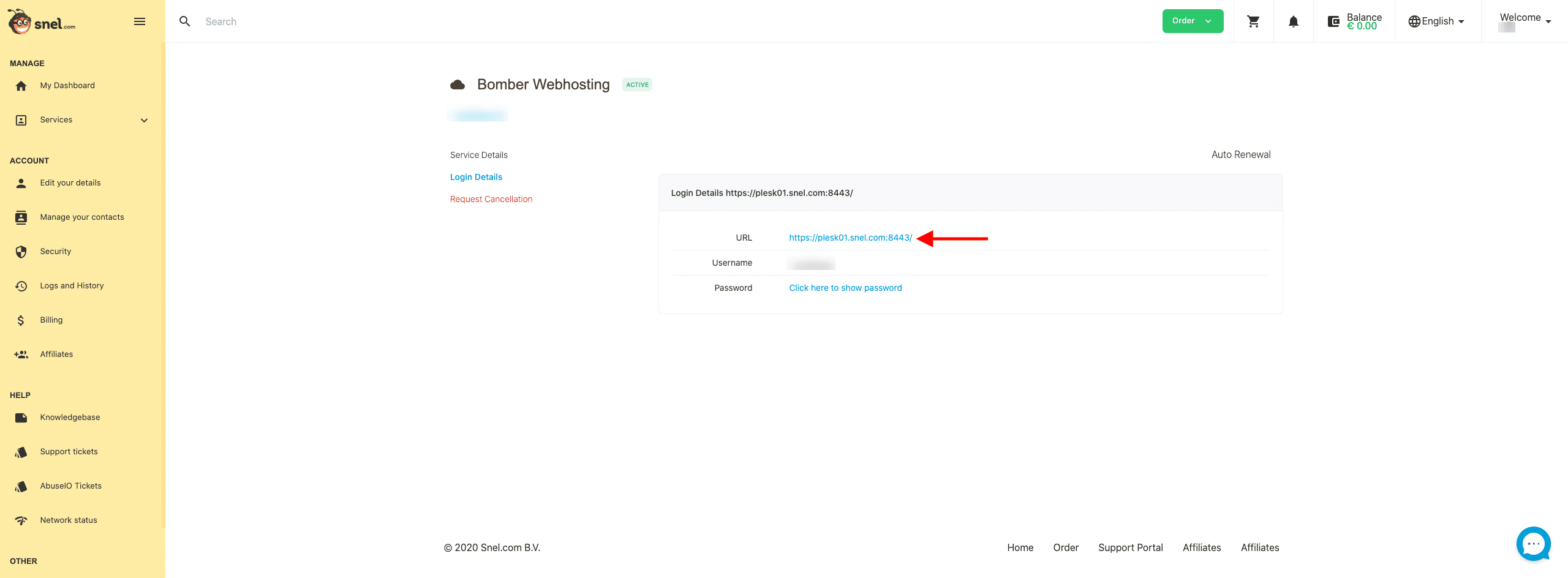1568x578 pixels.
Task: Select the Service Details tab
Action: tap(479, 155)
